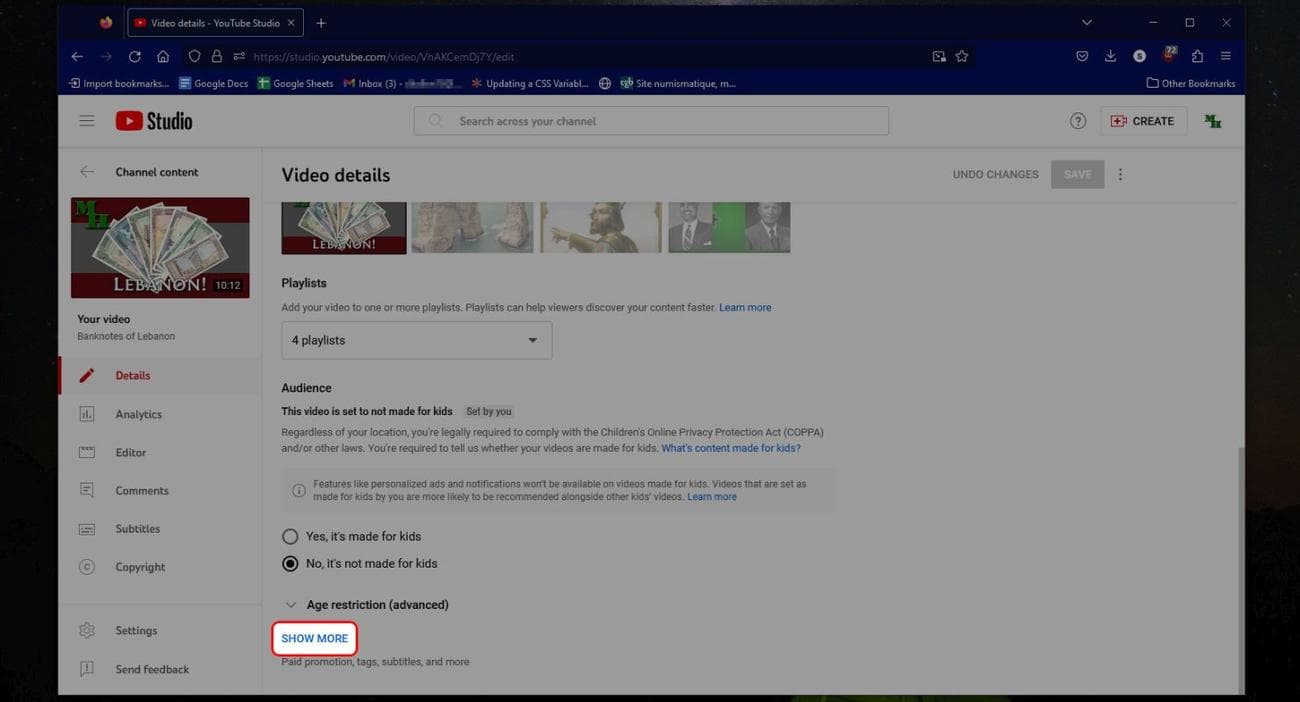
Task: Select 'No, it's not made for kids'
Action: tap(290, 563)
